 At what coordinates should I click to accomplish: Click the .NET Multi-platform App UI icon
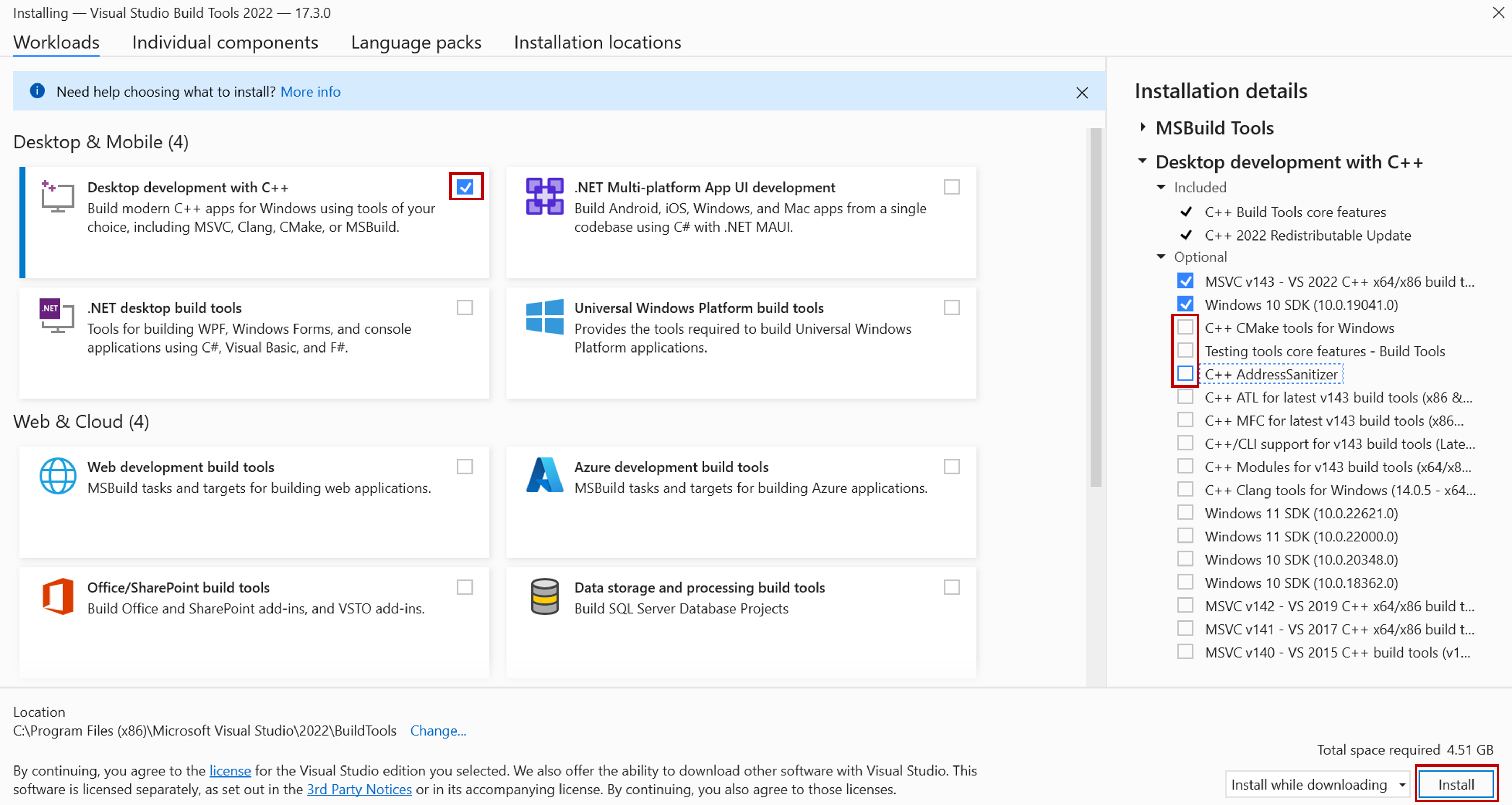coord(544,197)
